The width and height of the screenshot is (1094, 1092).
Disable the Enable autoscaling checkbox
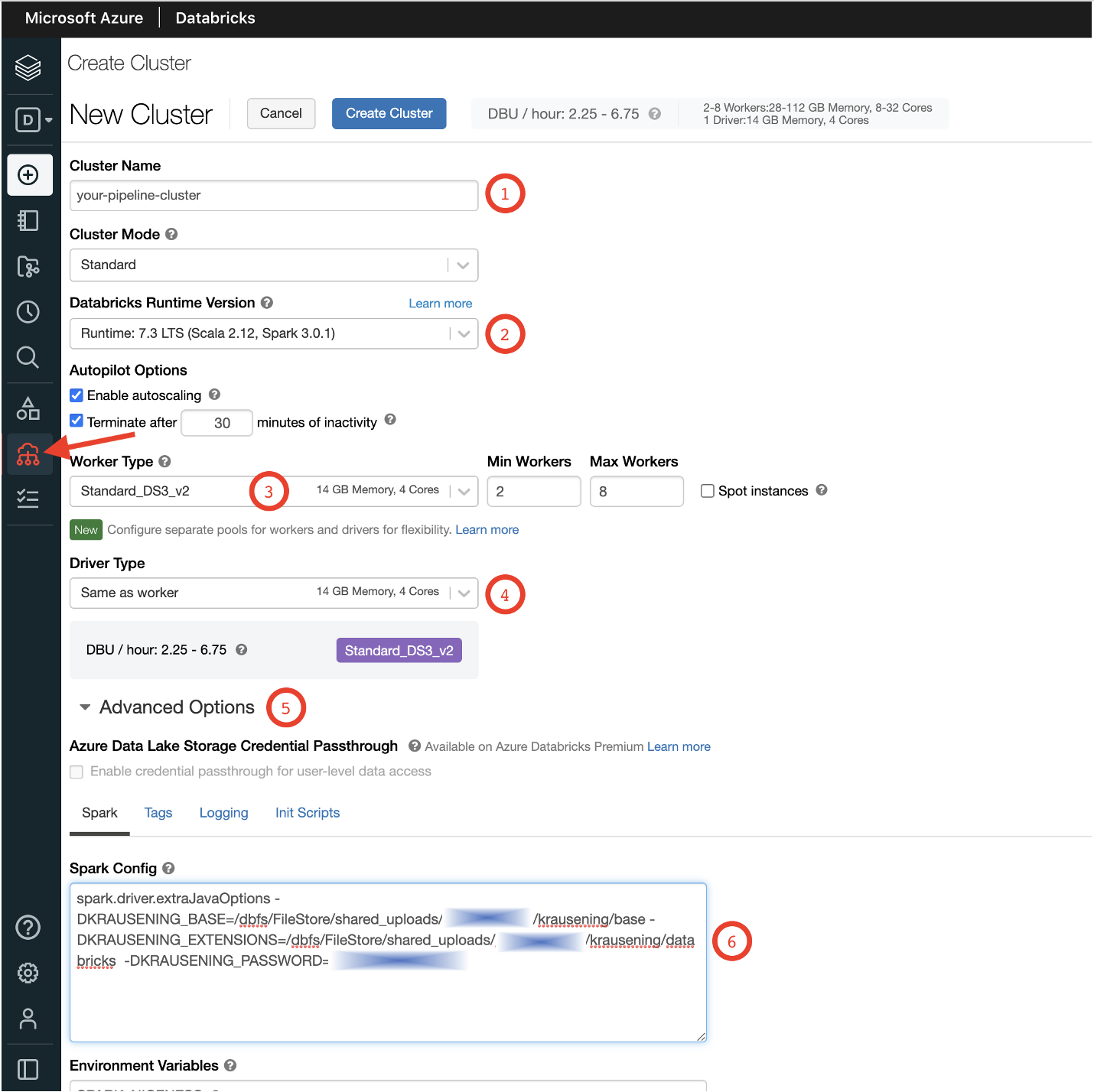pyautogui.click(x=77, y=395)
